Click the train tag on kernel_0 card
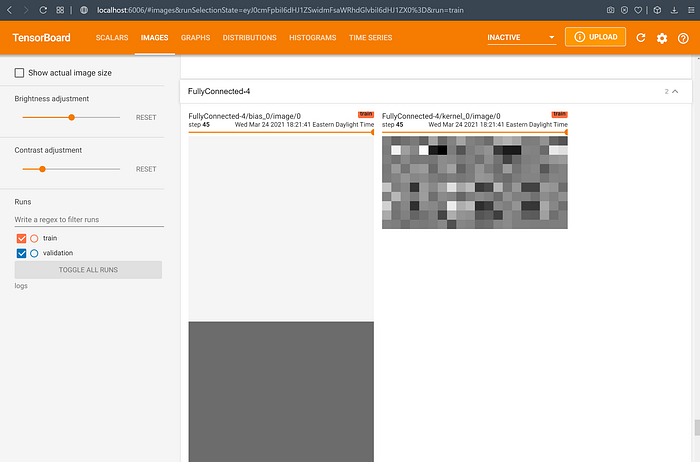The width and height of the screenshot is (700, 462). pos(559,114)
